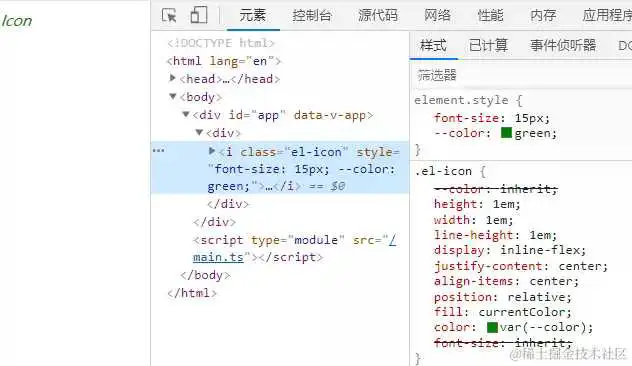The height and width of the screenshot is (366, 632).
Task: Open the three-dot menu beside selected node
Action: [158, 151]
